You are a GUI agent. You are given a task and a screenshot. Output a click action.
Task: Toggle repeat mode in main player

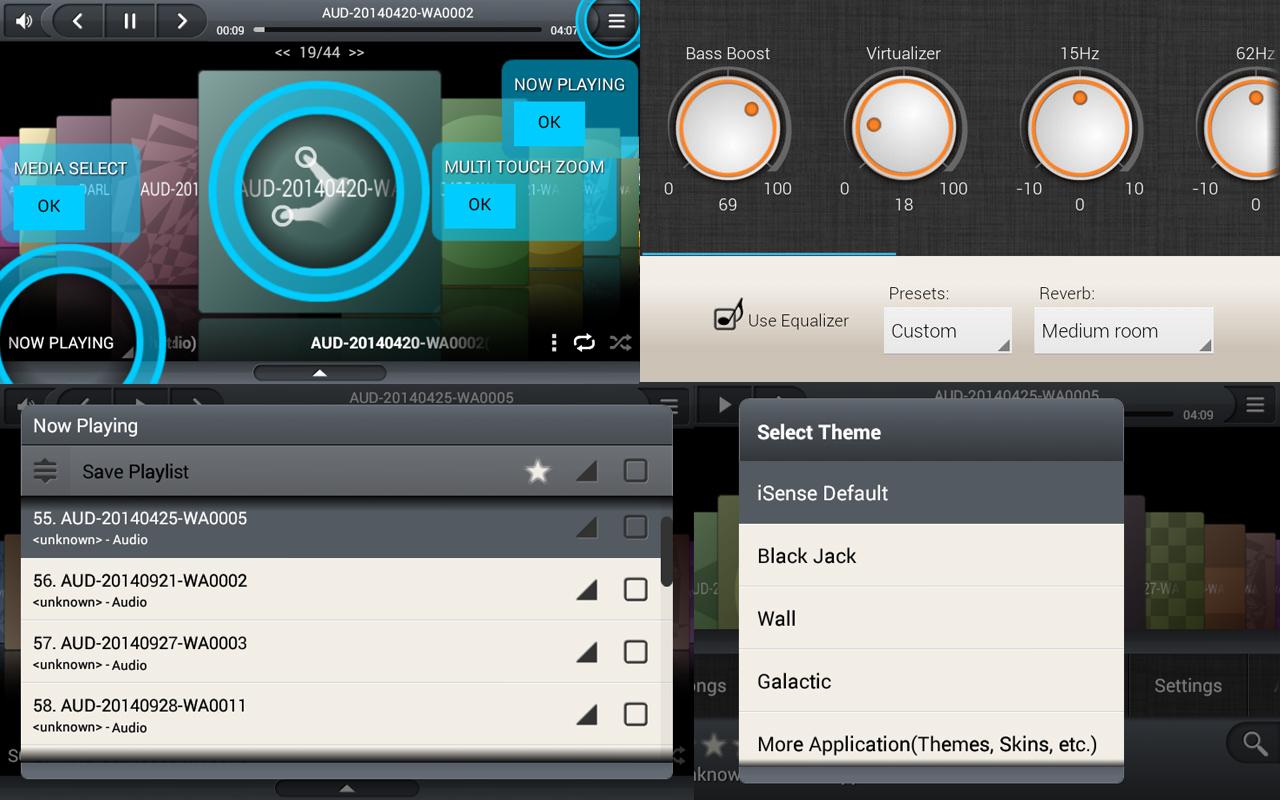pyautogui.click(x=585, y=343)
